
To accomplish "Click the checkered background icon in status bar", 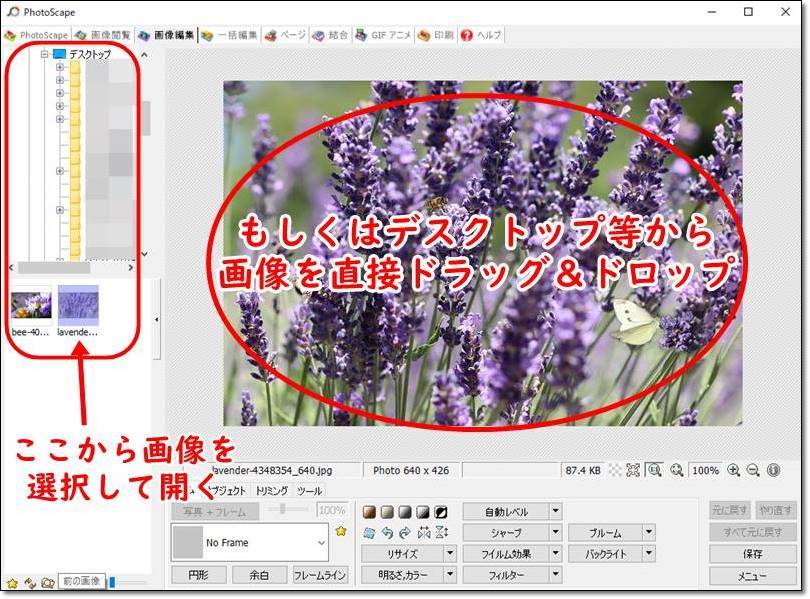I will click(615, 470).
